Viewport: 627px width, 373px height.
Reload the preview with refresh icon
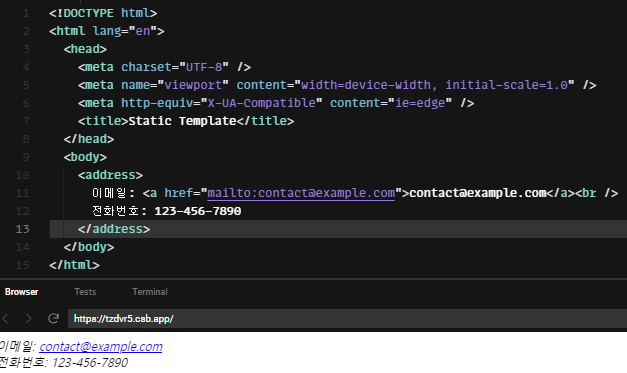coord(54,318)
